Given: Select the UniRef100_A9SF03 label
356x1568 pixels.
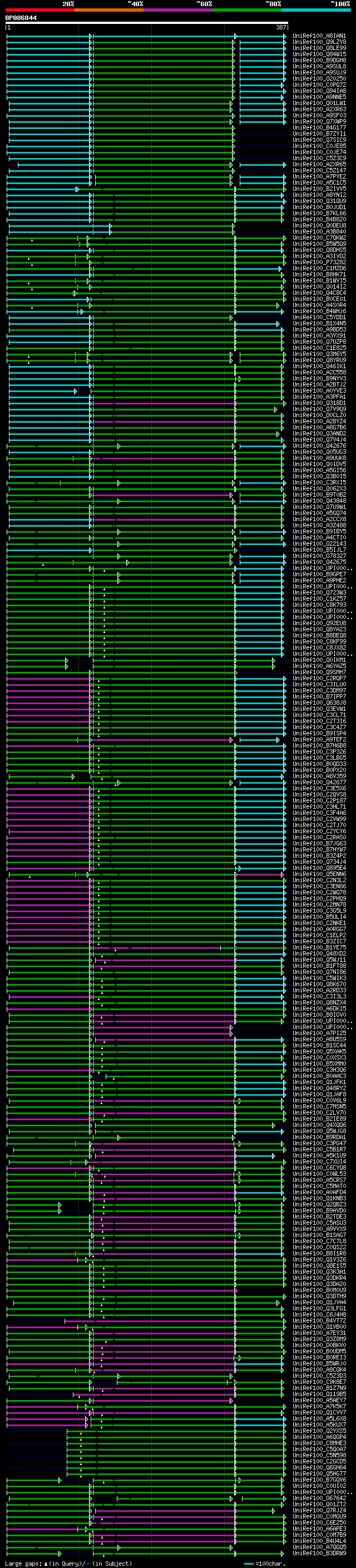Looking at the screenshot, I should (319, 116).
